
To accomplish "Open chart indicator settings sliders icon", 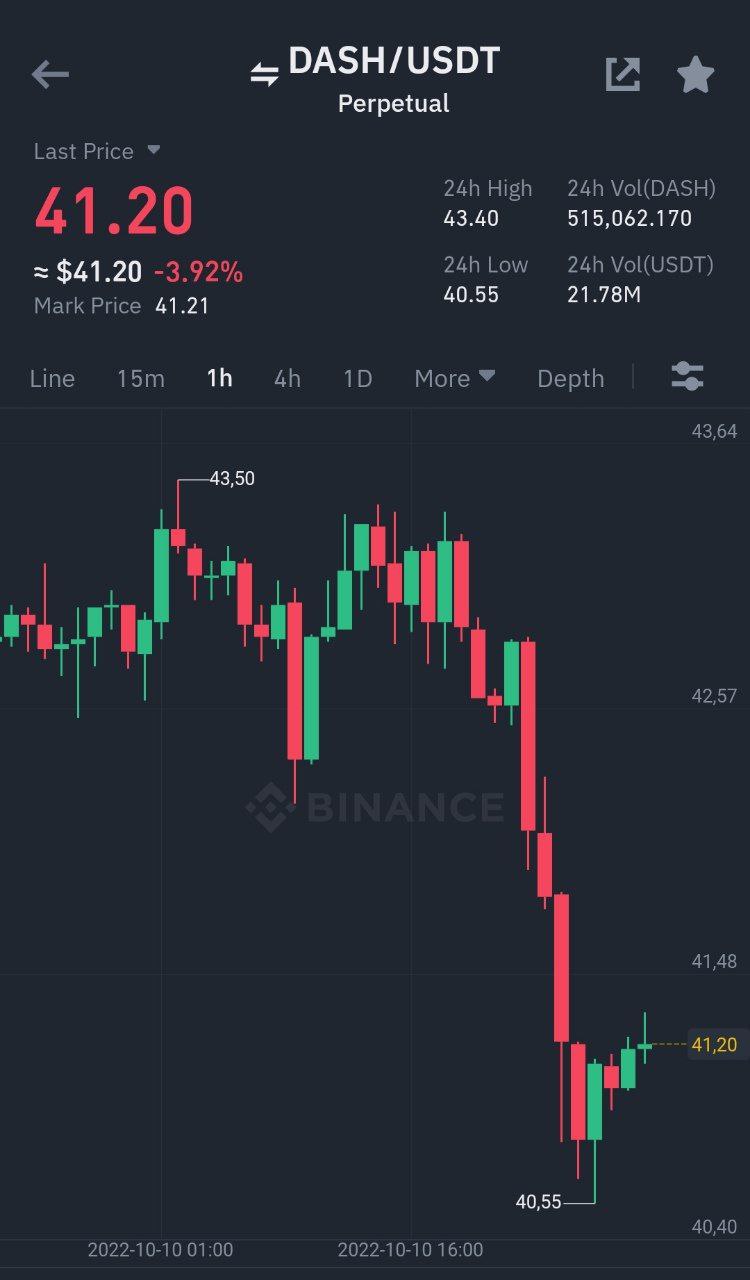I will click(x=687, y=377).
